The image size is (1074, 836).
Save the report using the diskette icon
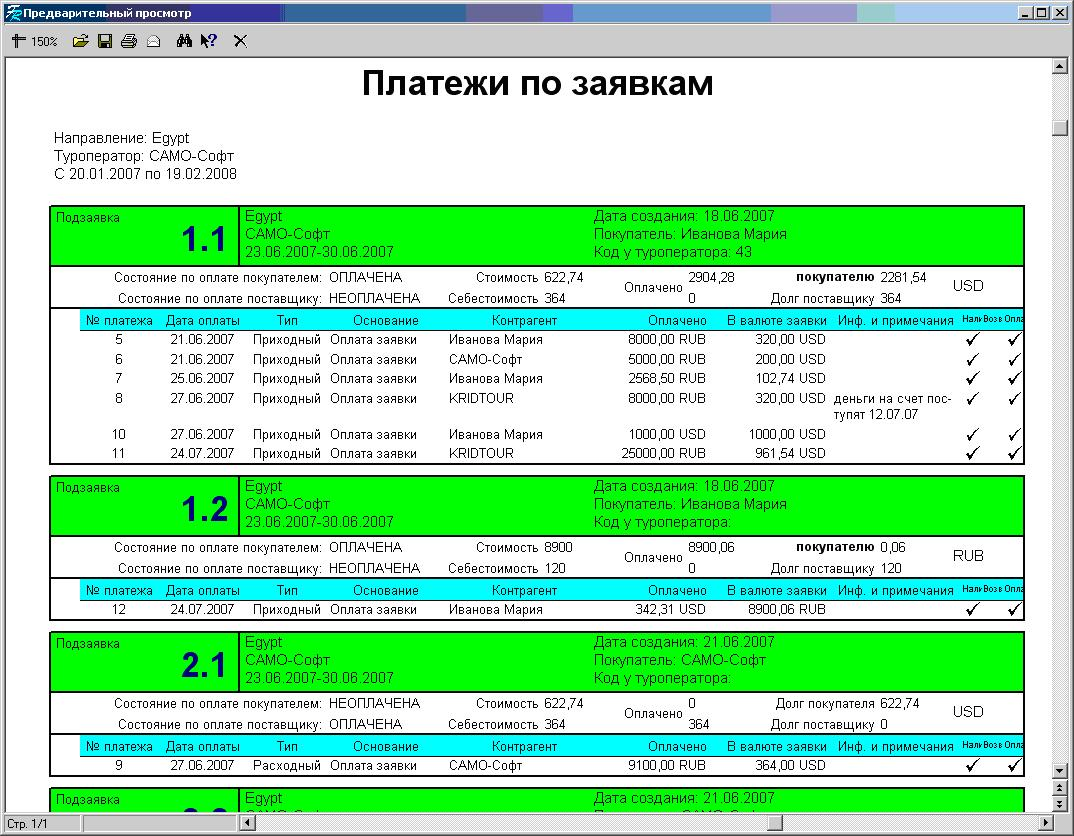(103, 40)
